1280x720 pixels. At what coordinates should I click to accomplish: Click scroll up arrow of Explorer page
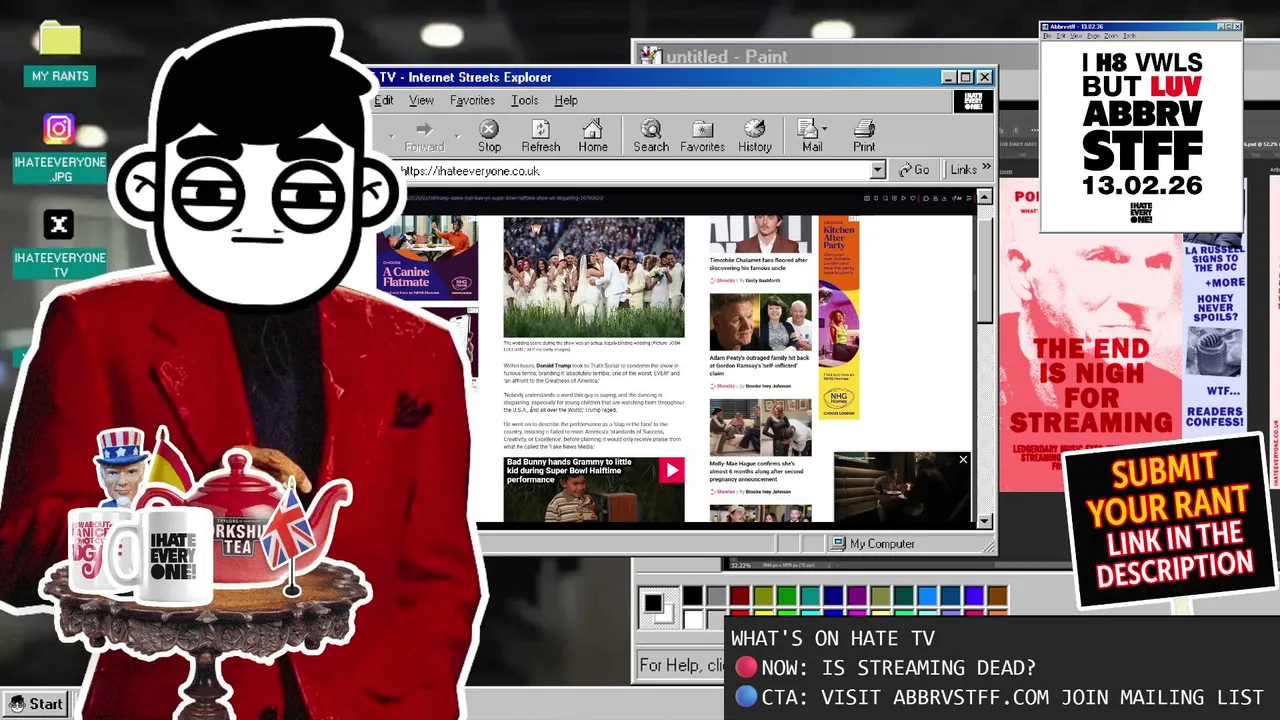click(x=984, y=197)
